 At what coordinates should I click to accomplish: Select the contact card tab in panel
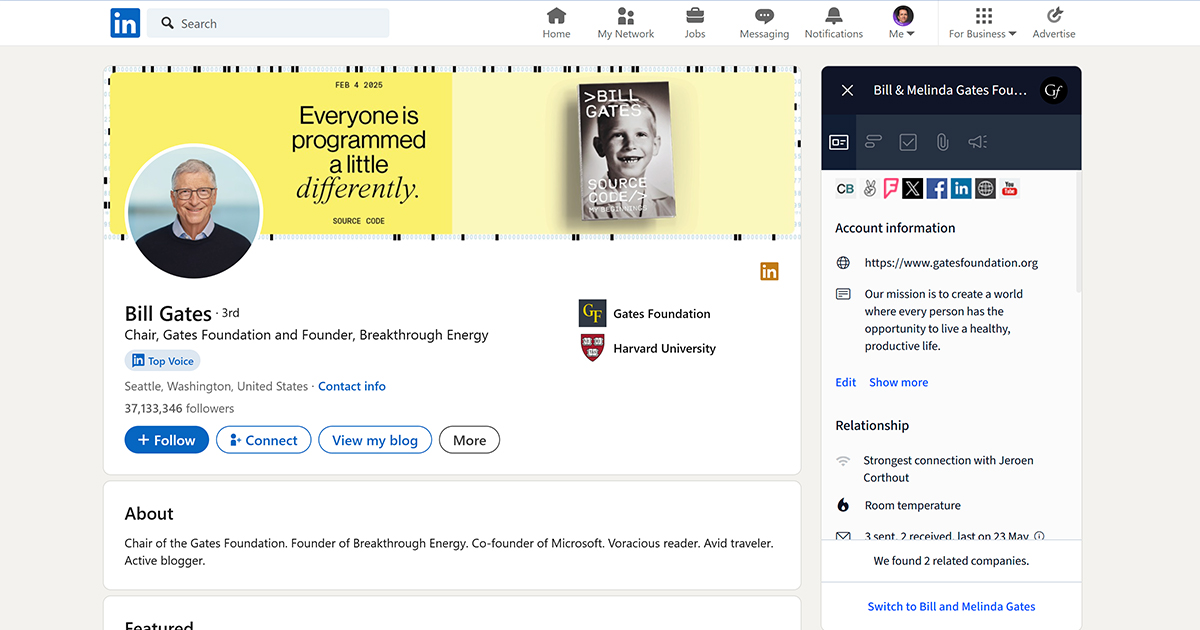point(839,142)
